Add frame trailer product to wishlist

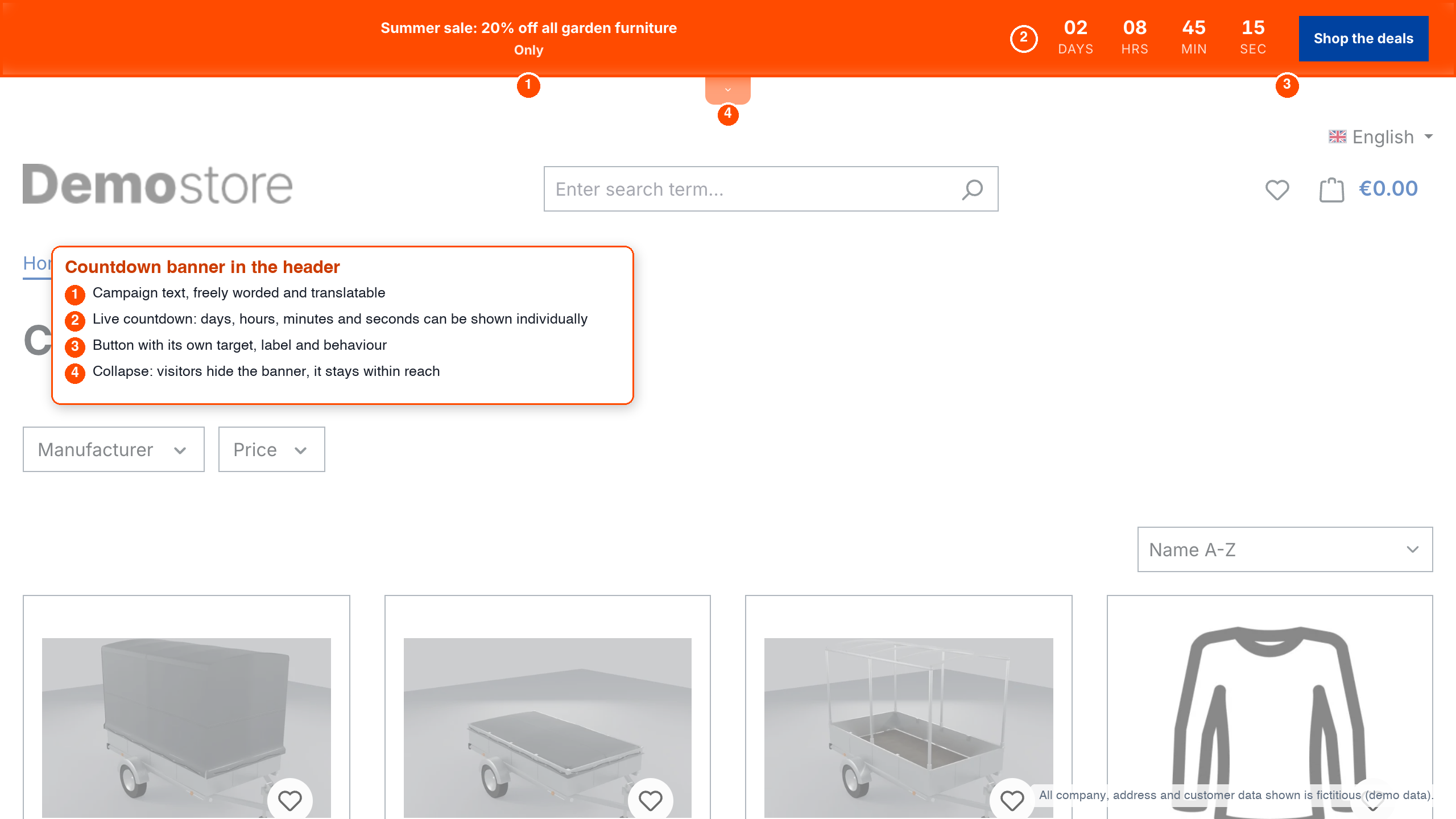[x=1012, y=800]
